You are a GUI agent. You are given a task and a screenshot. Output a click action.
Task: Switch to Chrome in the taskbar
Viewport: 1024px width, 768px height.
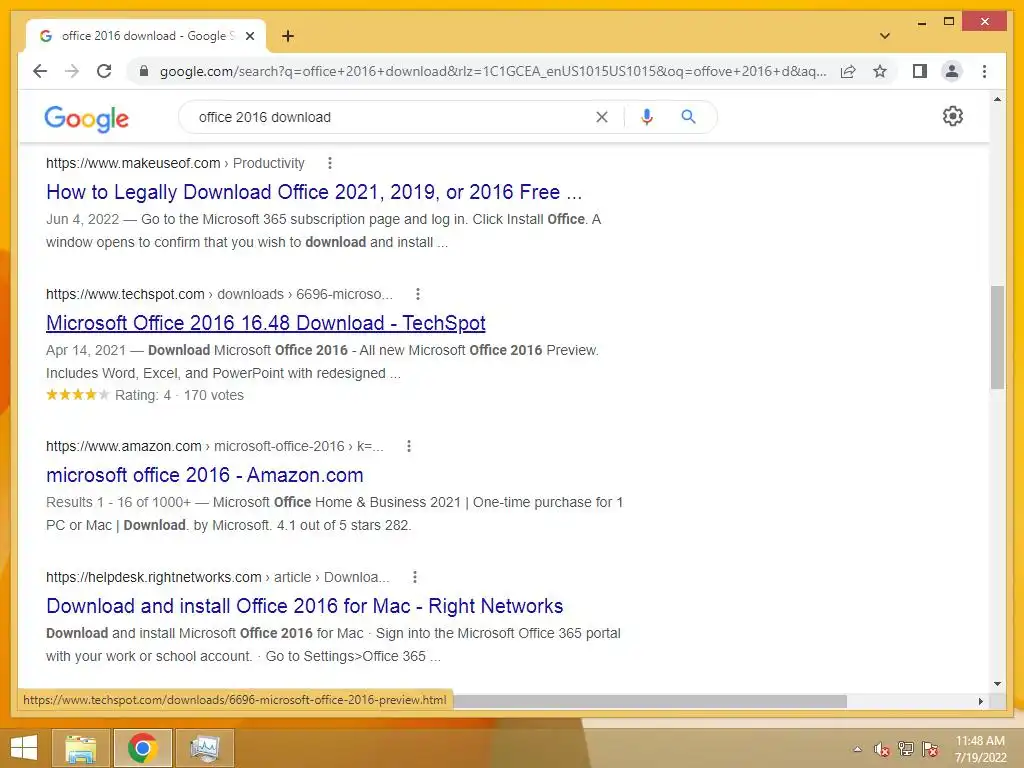point(142,748)
